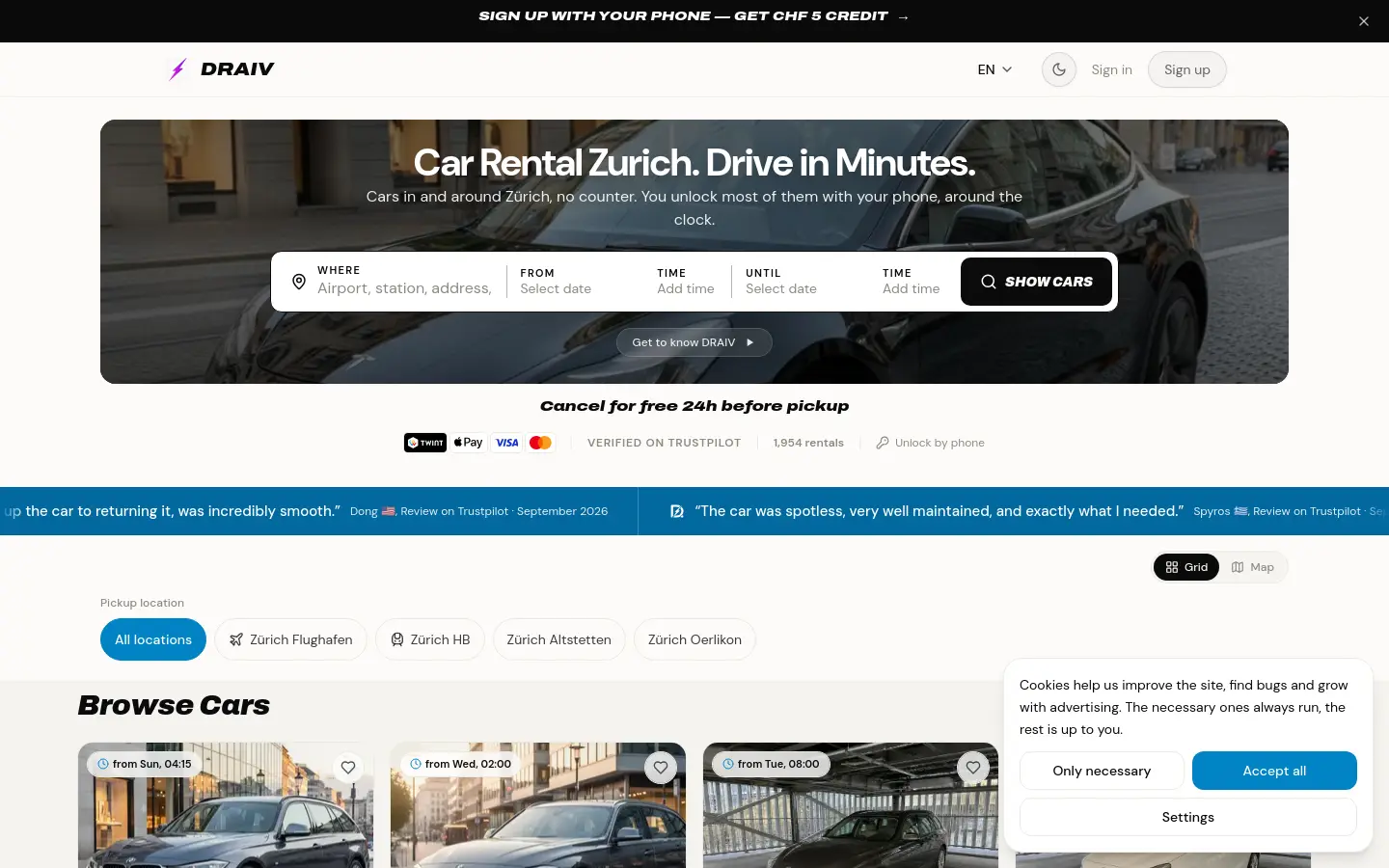Click the DRAIV lightning bolt logo
This screenshot has height=868, width=1389.
(178, 69)
